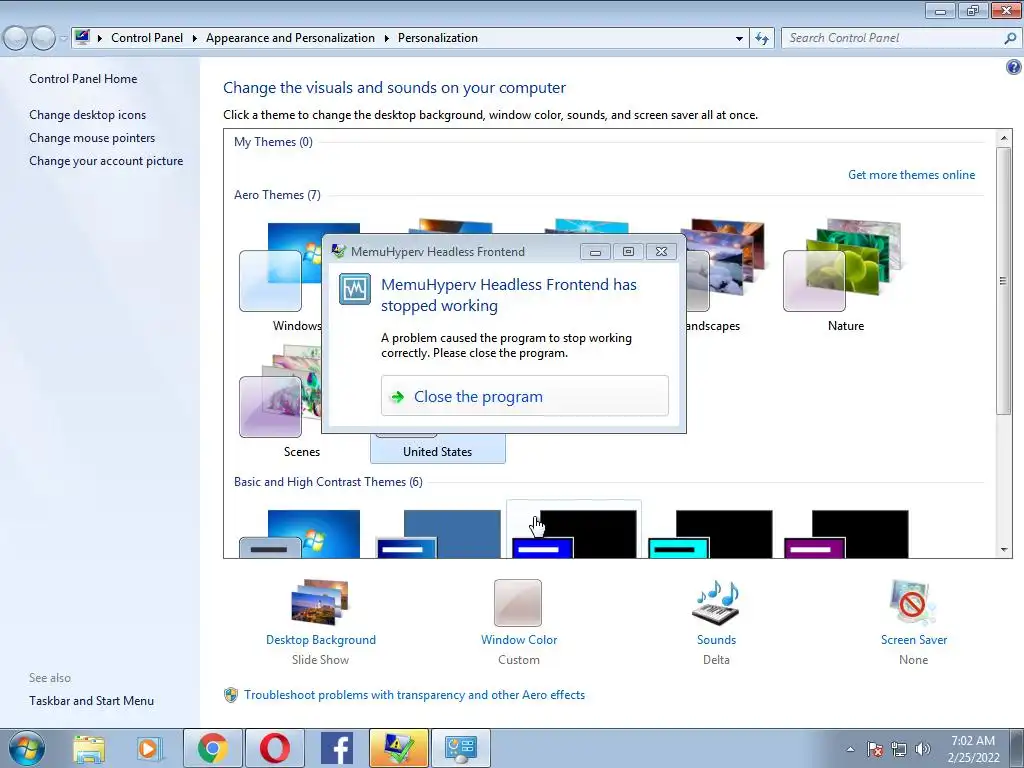Expand arrow after Appearance and Personalization breadcrumb
The image size is (1024, 768).
pos(386,38)
